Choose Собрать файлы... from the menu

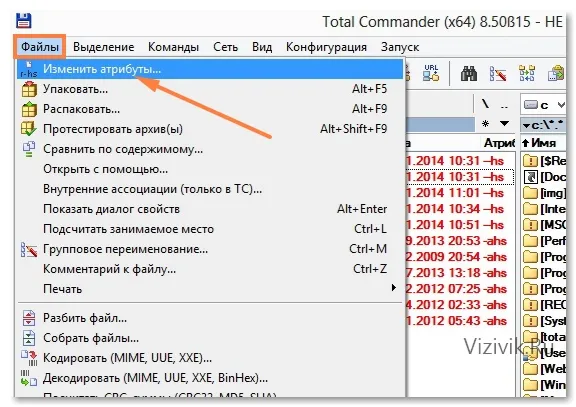[210, 338]
